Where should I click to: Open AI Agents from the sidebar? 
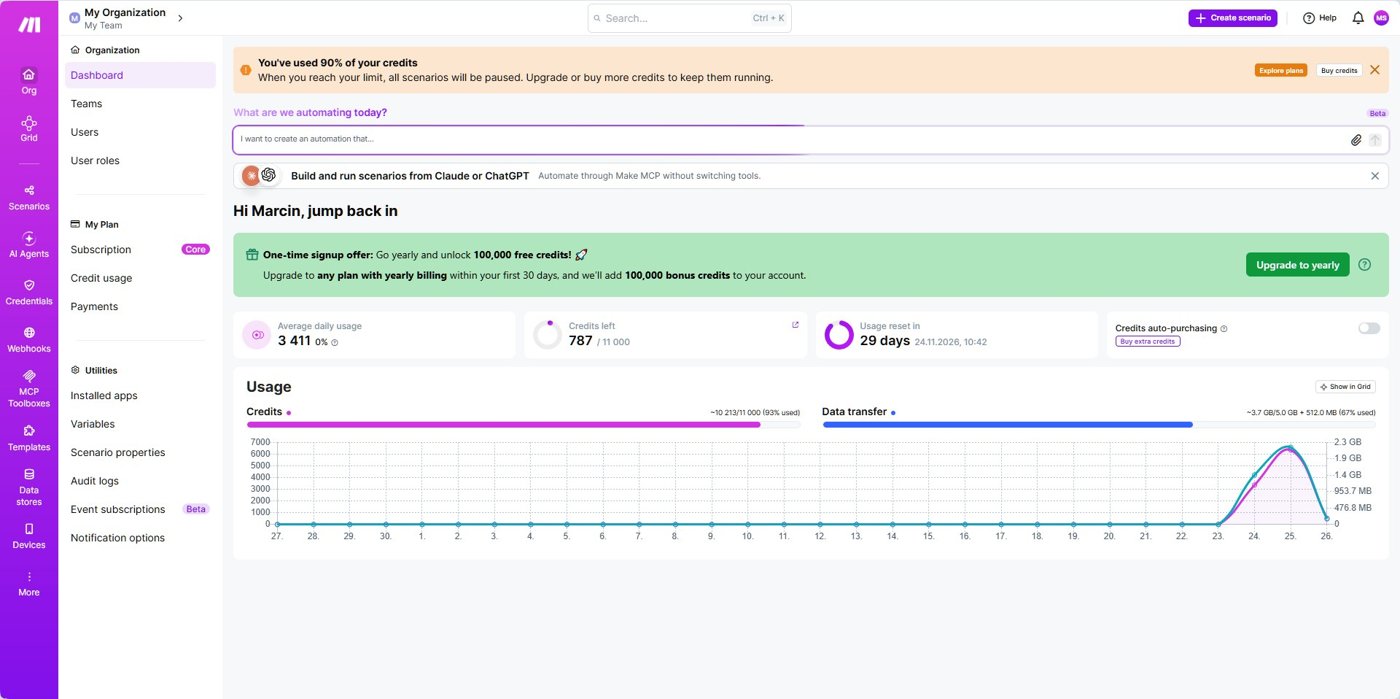(29, 245)
